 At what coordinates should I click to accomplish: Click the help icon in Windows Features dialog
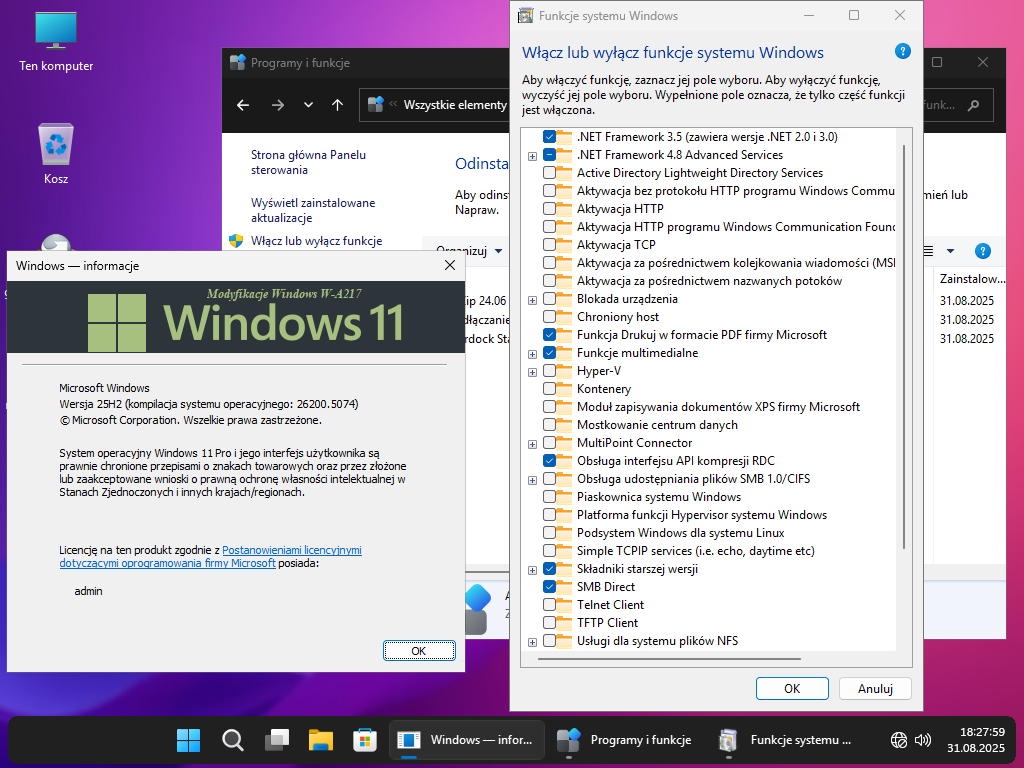coord(903,52)
